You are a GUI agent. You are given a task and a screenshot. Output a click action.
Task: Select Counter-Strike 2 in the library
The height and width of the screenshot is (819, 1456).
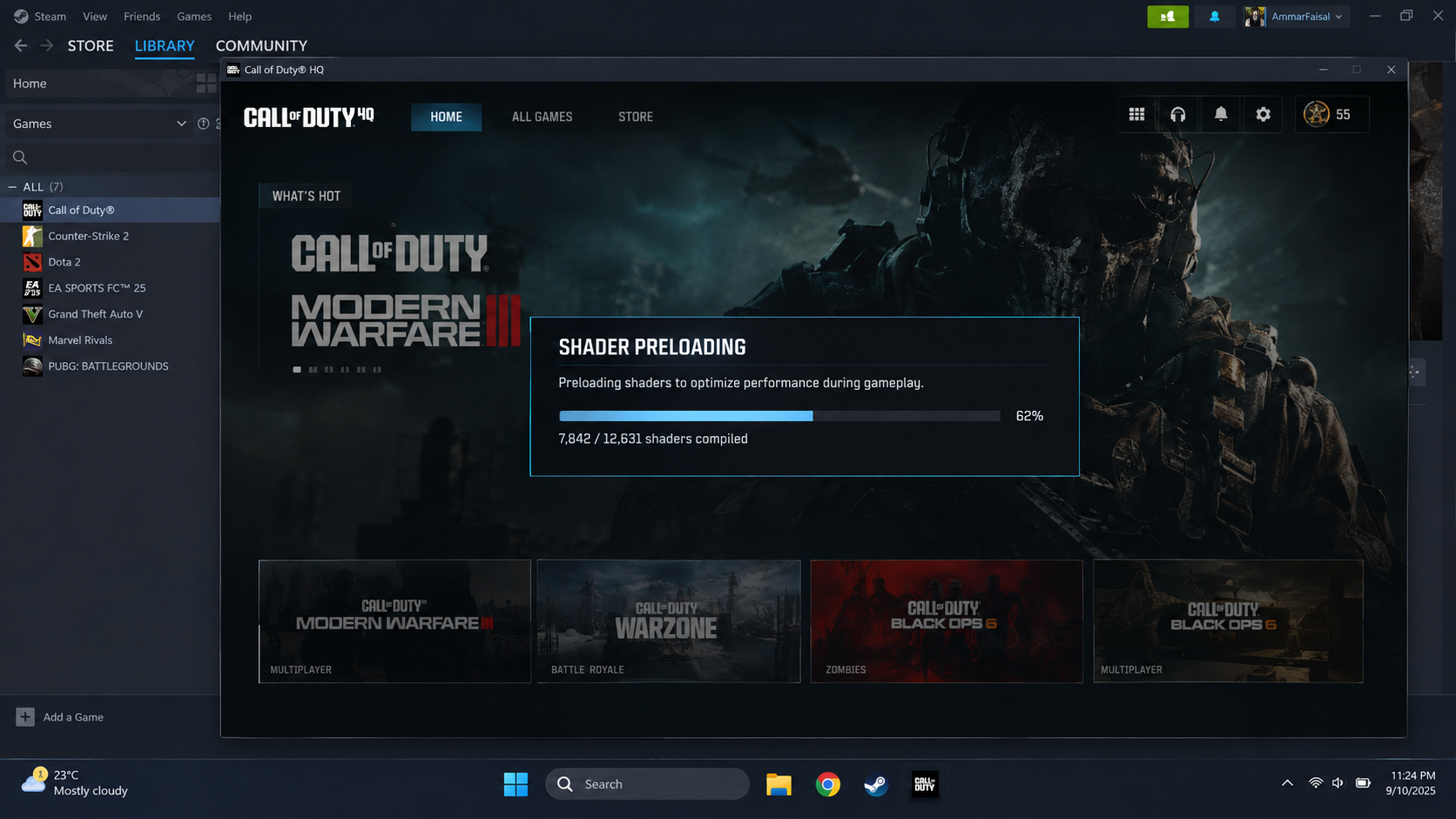click(110, 236)
